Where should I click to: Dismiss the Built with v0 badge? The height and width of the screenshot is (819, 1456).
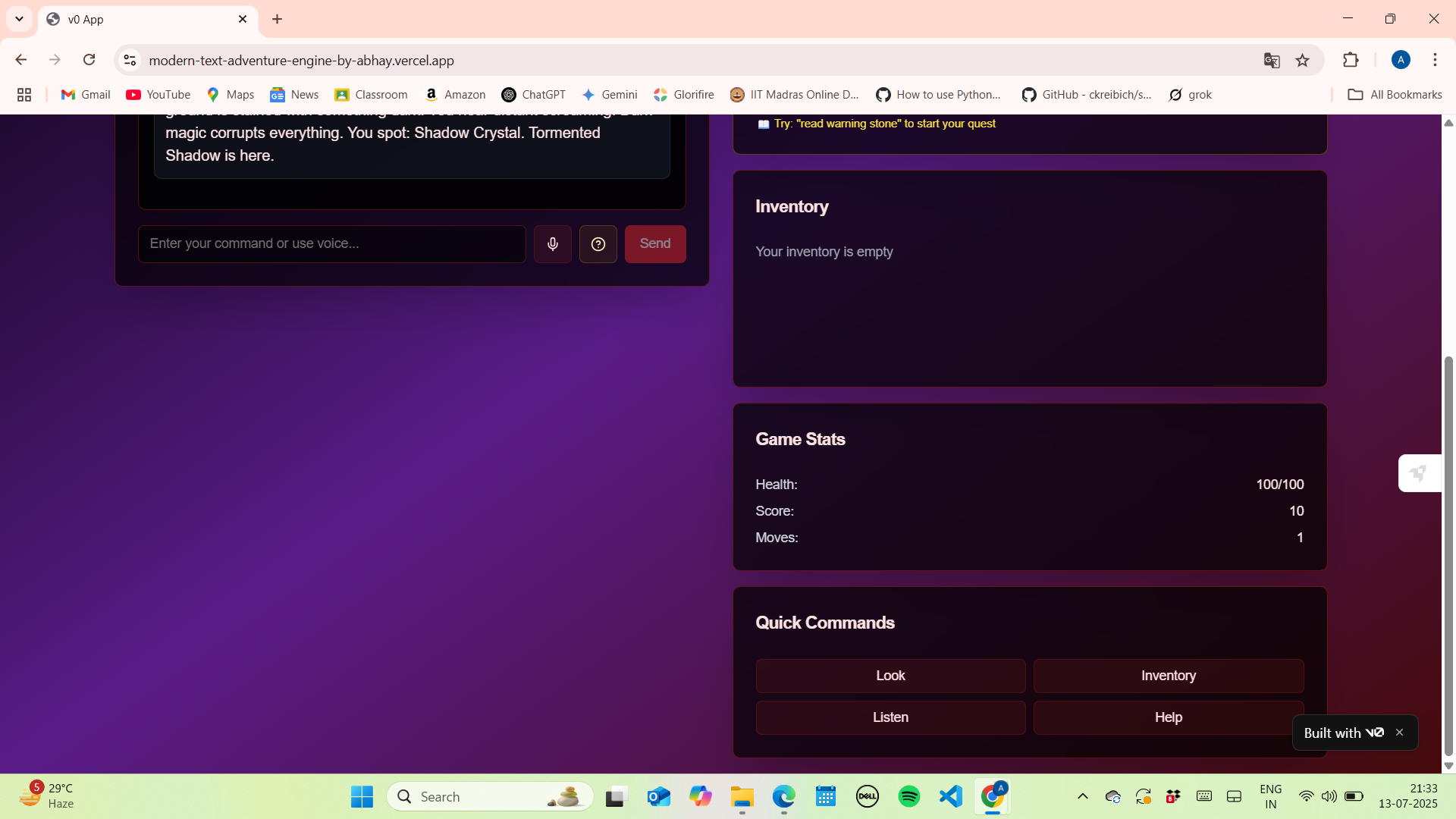[1400, 733]
